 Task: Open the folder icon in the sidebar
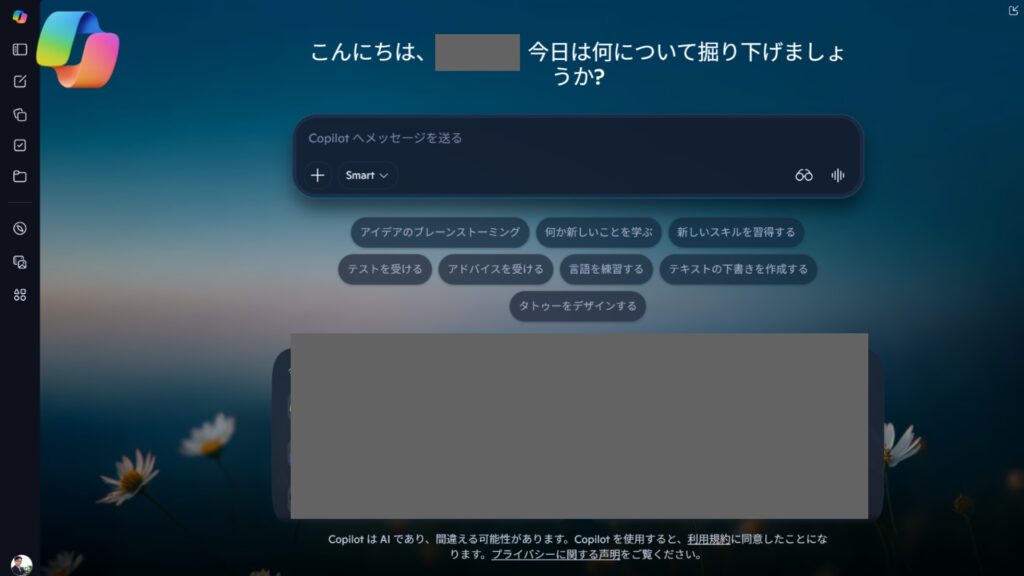tap(20, 176)
